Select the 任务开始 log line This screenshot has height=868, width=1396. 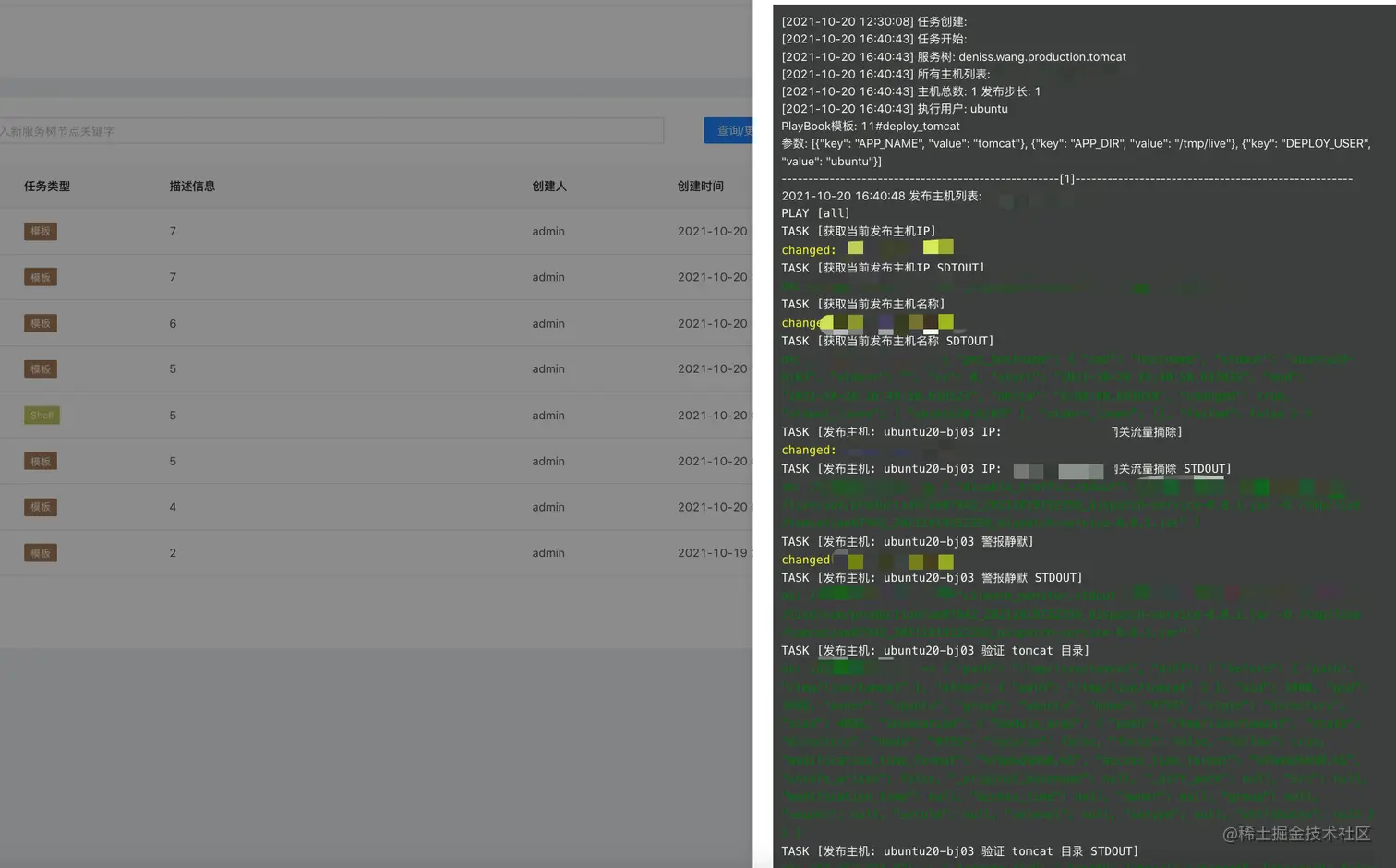coord(874,39)
